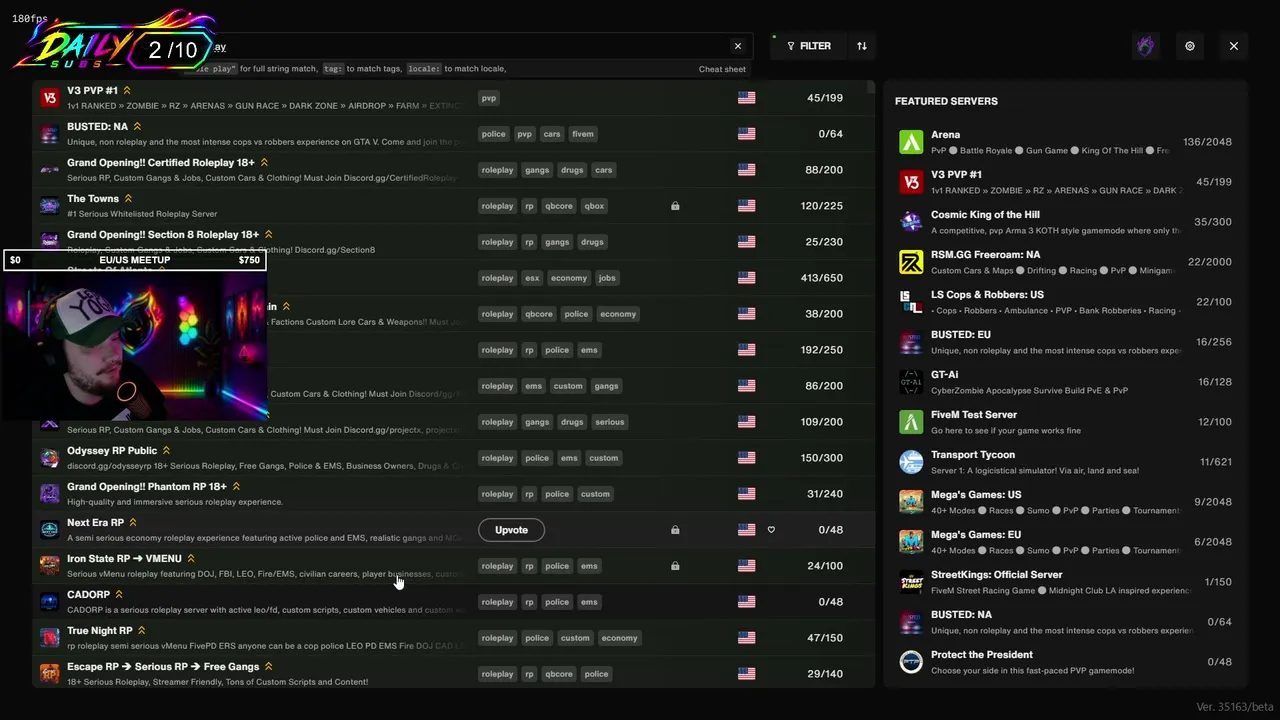Open the FiveM Test Server icon

tap(911, 422)
